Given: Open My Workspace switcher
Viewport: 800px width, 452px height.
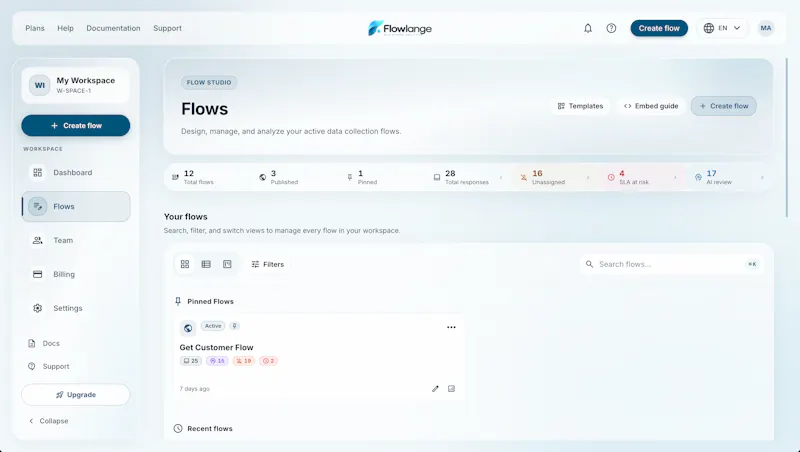Looking at the screenshot, I should tap(76, 85).
